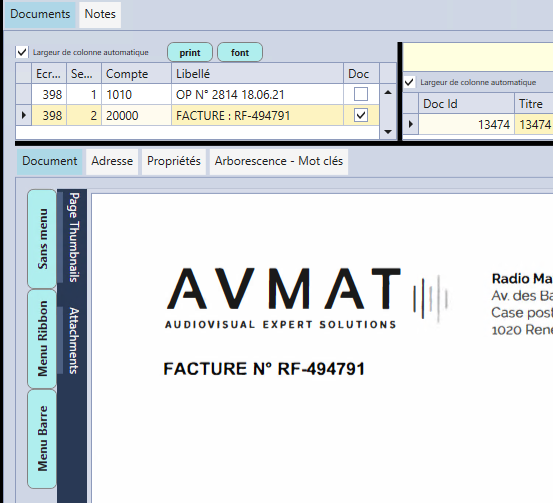The height and width of the screenshot is (503, 553).
Task: Sort by the Compte column header
Action: click(x=136, y=74)
